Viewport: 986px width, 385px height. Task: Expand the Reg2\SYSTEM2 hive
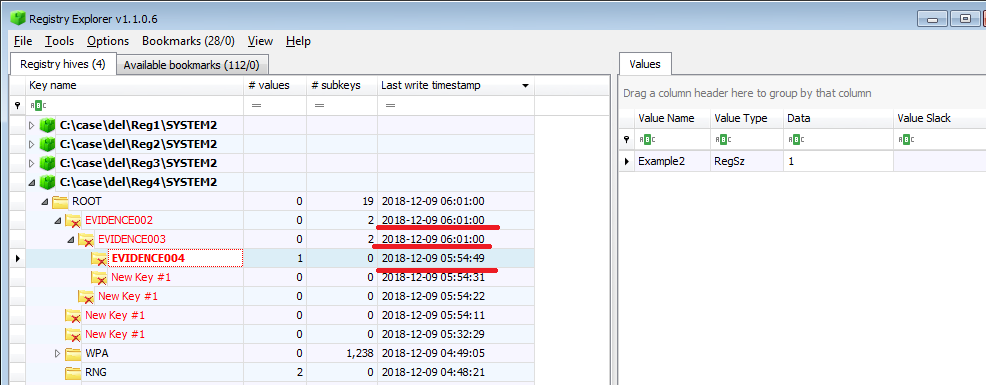tap(32, 144)
